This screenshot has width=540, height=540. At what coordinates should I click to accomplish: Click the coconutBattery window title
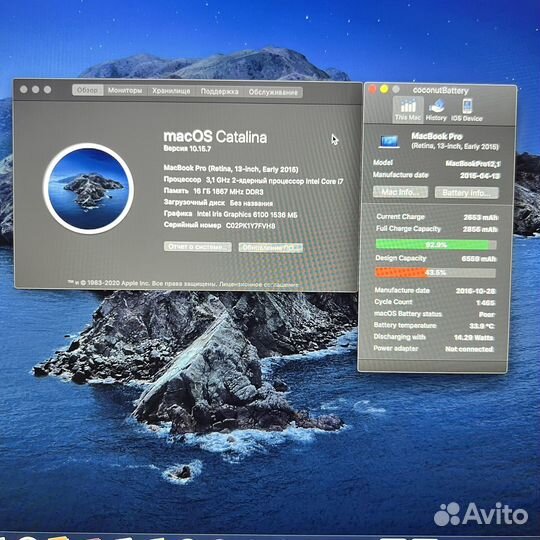tap(440, 91)
